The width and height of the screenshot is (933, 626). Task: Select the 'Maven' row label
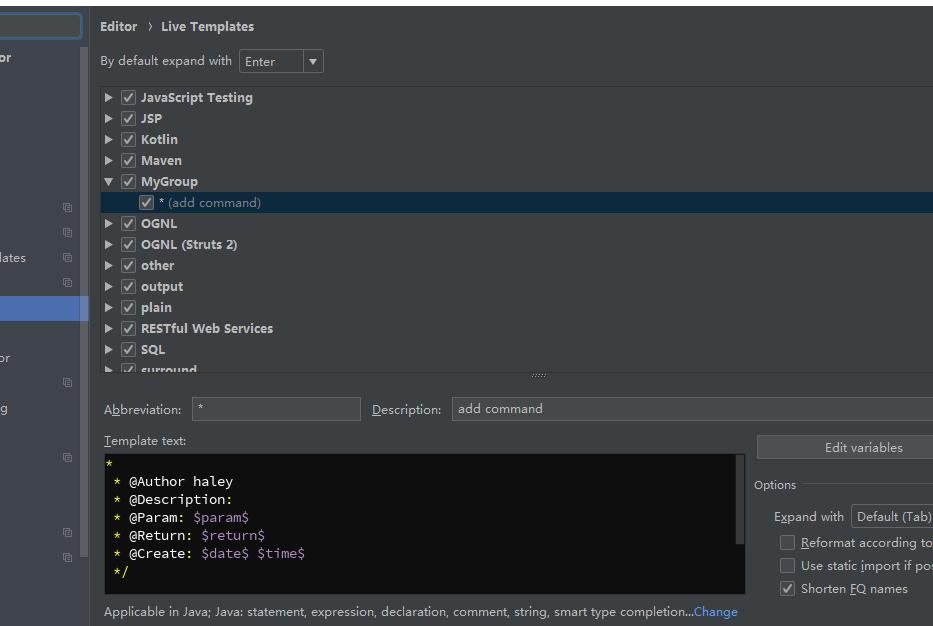161,161
